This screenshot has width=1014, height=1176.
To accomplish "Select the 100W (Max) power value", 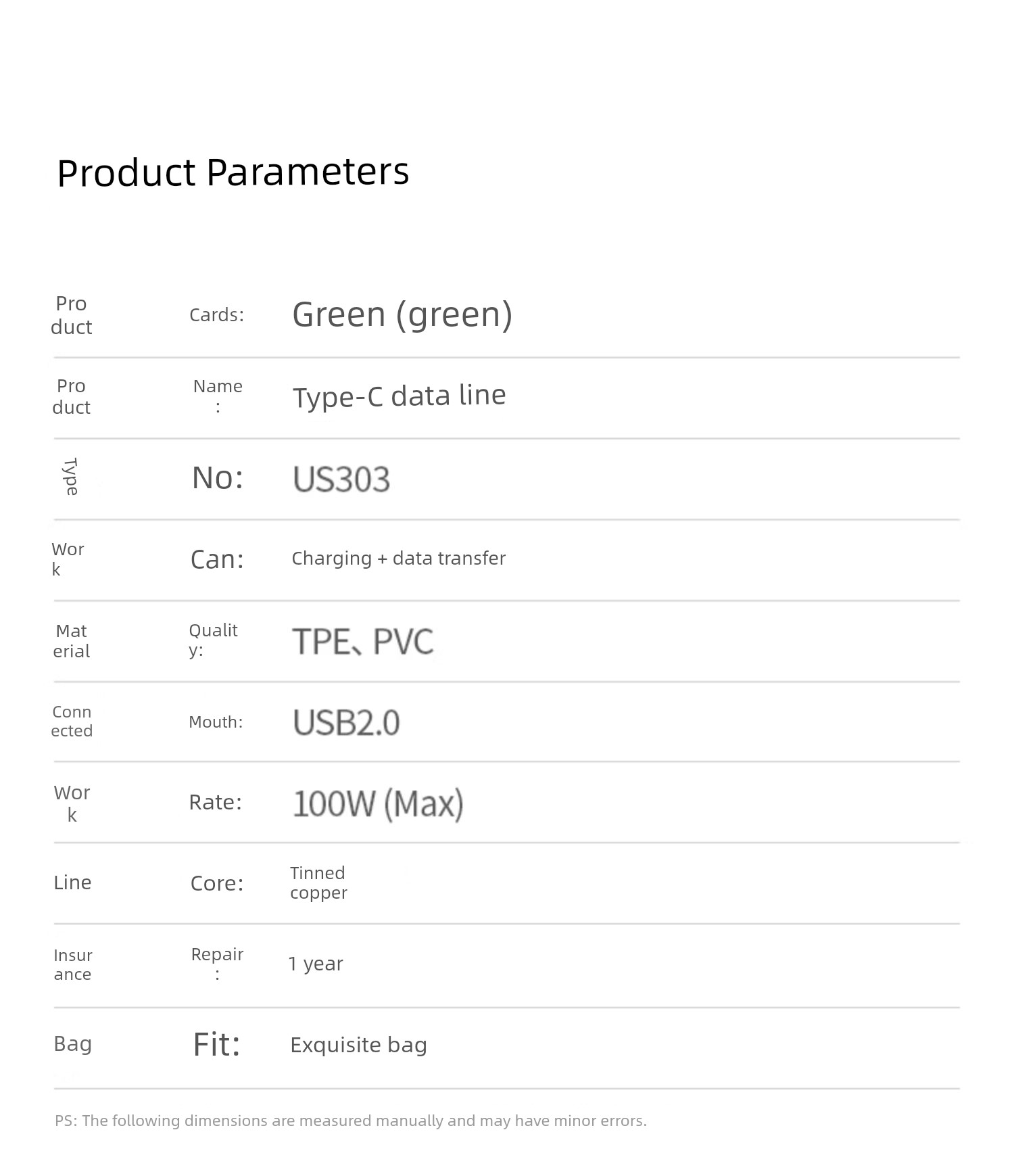I will [x=378, y=804].
